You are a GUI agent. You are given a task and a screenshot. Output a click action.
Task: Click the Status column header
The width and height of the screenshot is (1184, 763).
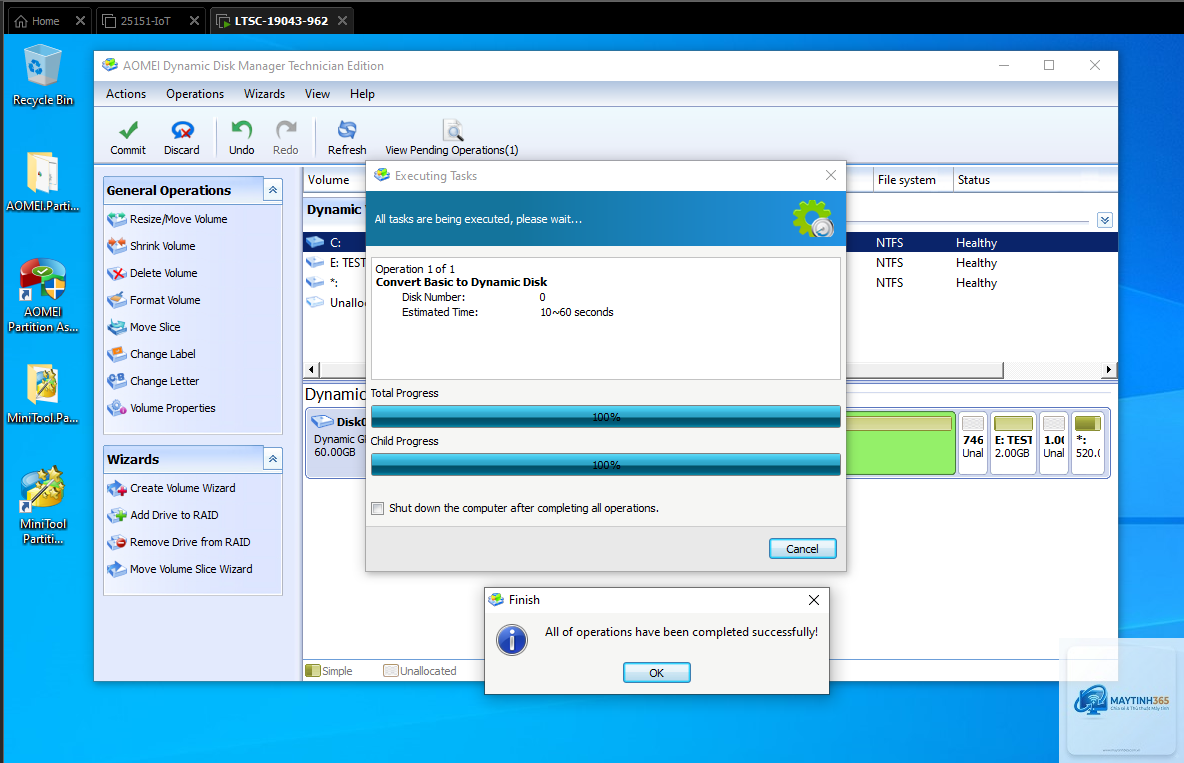pyautogui.click(x=1034, y=180)
